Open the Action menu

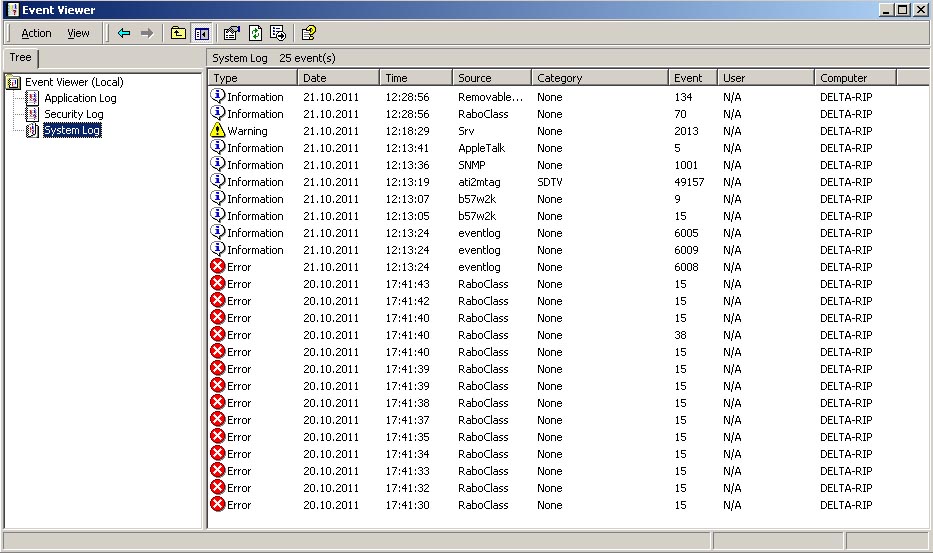coord(36,33)
